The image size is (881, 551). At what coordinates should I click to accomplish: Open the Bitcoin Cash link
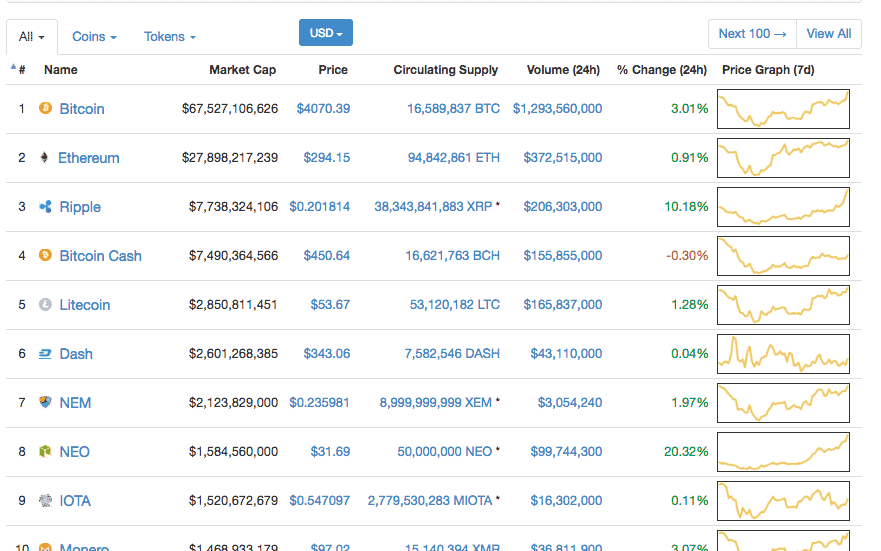coord(101,256)
